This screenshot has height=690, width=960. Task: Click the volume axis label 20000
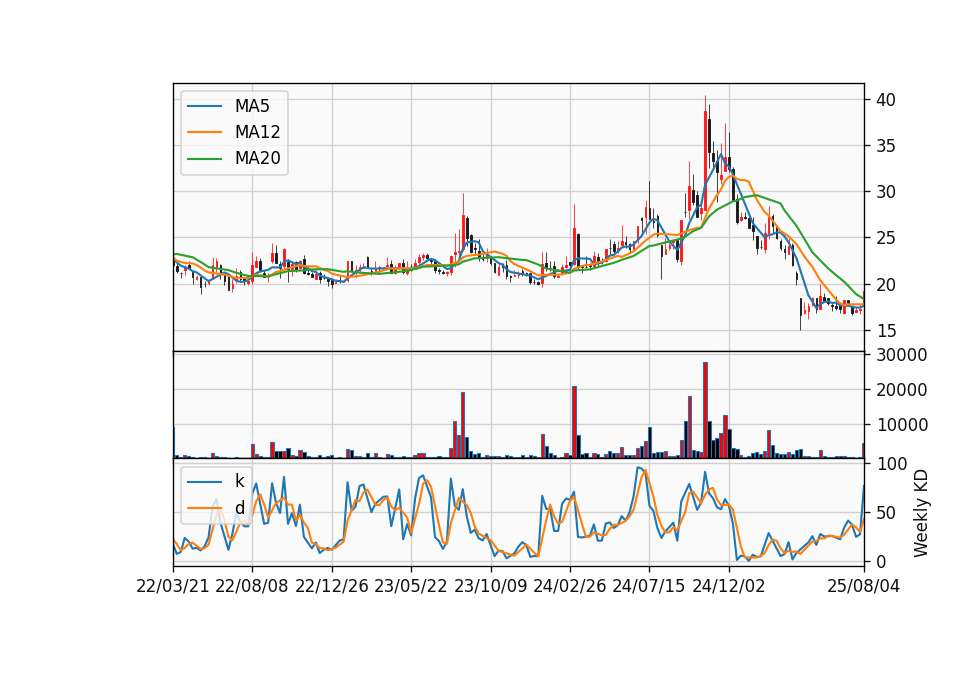(x=901, y=390)
